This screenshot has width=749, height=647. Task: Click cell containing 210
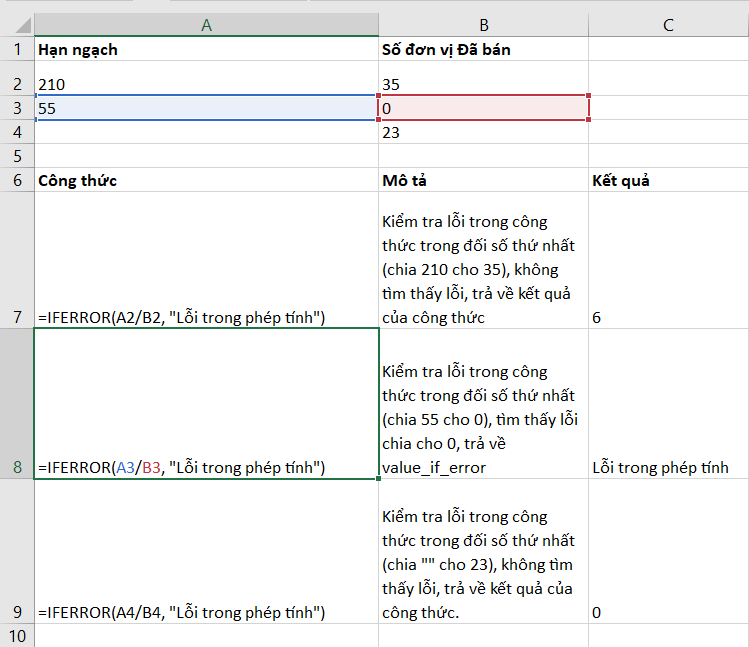(206, 79)
